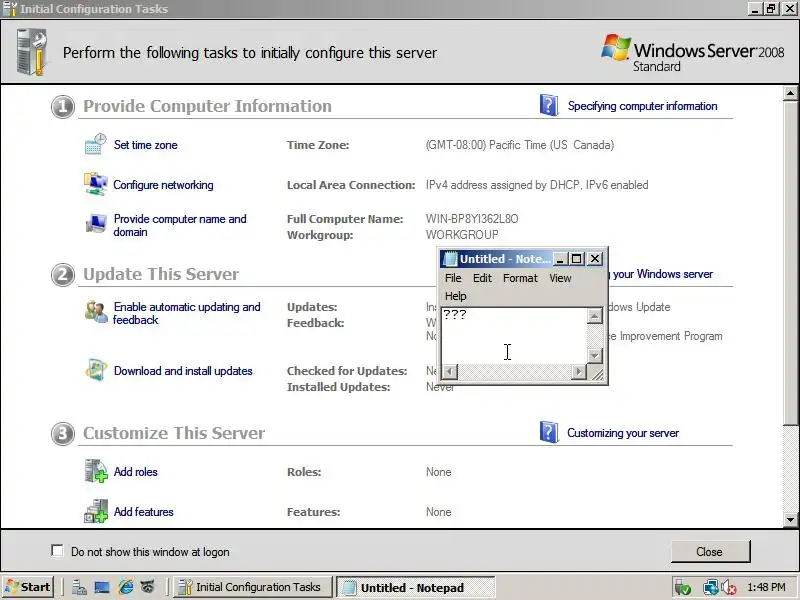Click inside the Notepad text area

pos(514,336)
